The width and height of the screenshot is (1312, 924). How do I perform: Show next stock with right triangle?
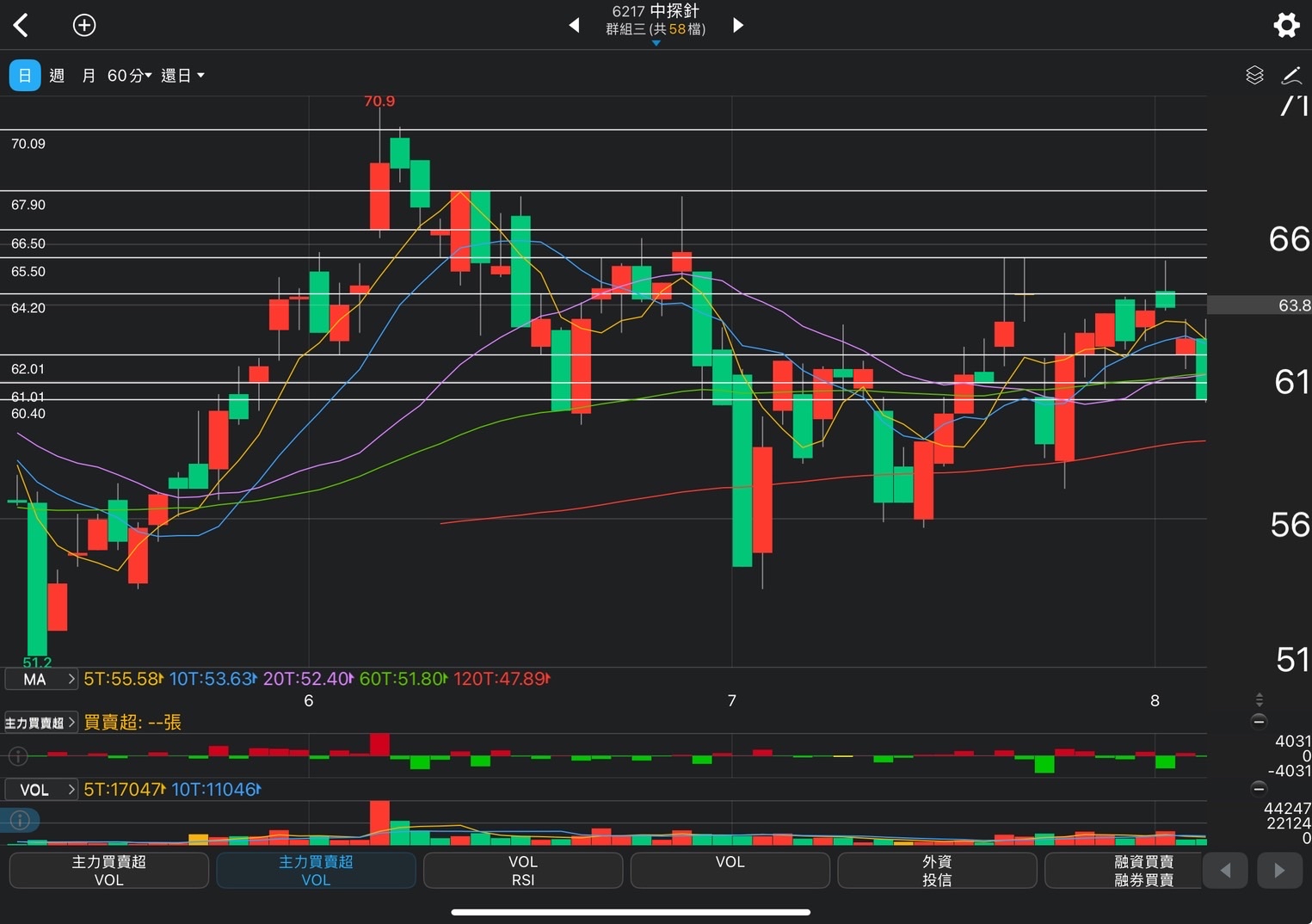[x=737, y=25]
